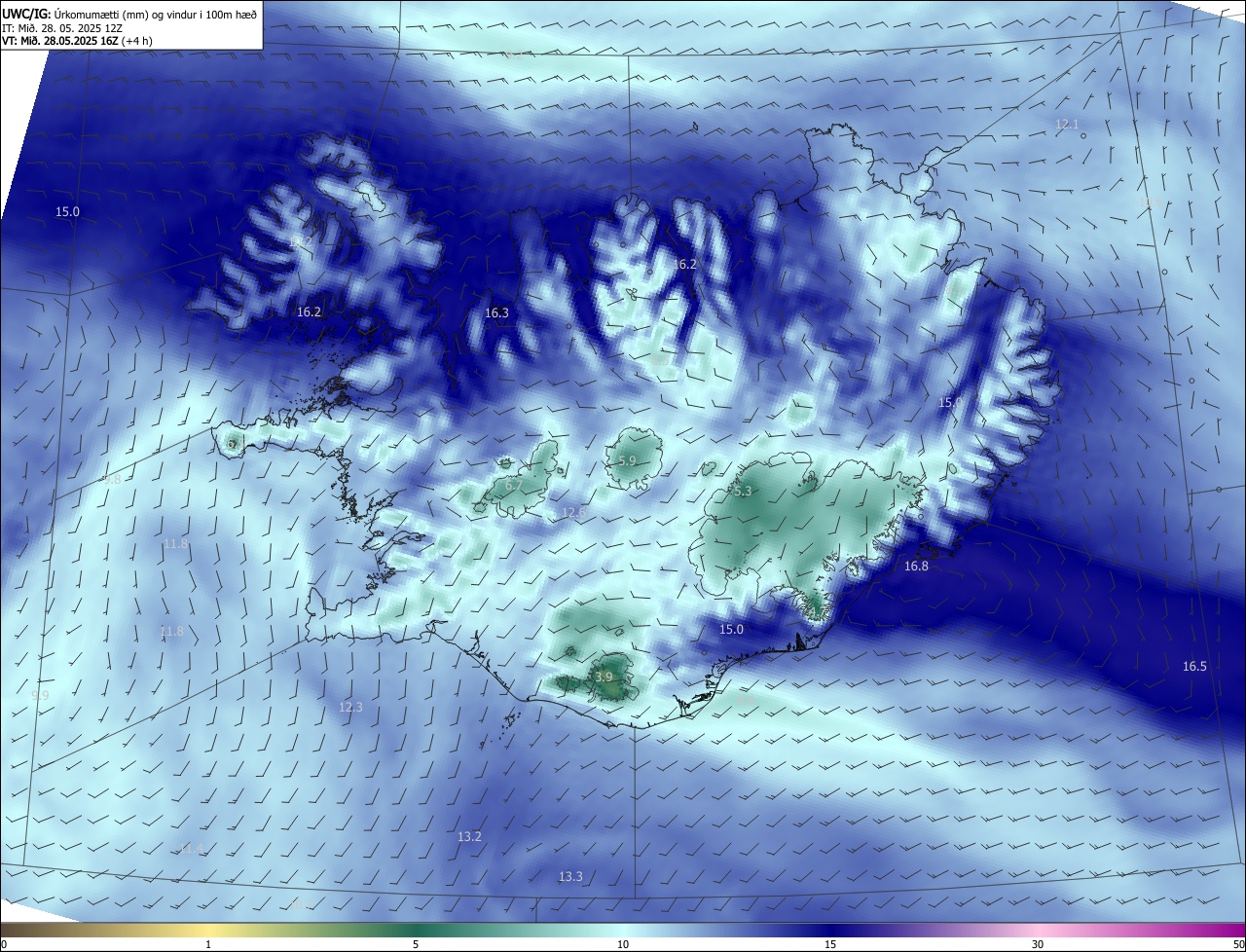Click the 9.8 value west of Snæfellsnes
Viewport: 1246px width, 952px height.
point(113,480)
